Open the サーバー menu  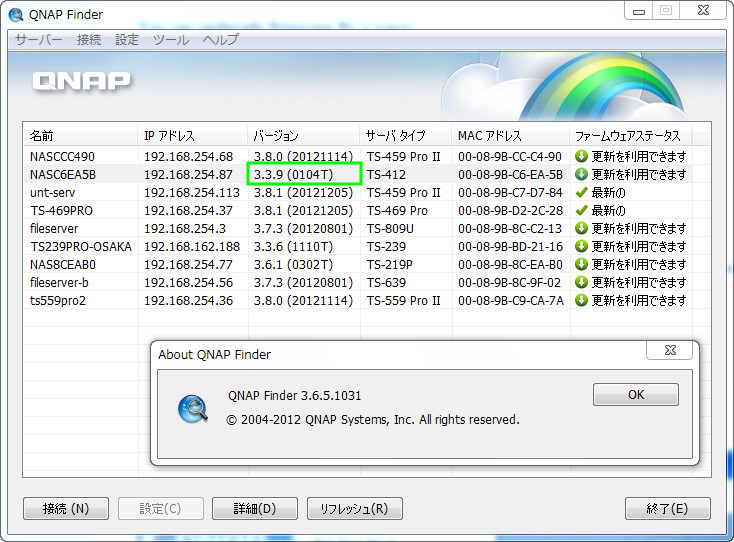(x=38, y=40)
